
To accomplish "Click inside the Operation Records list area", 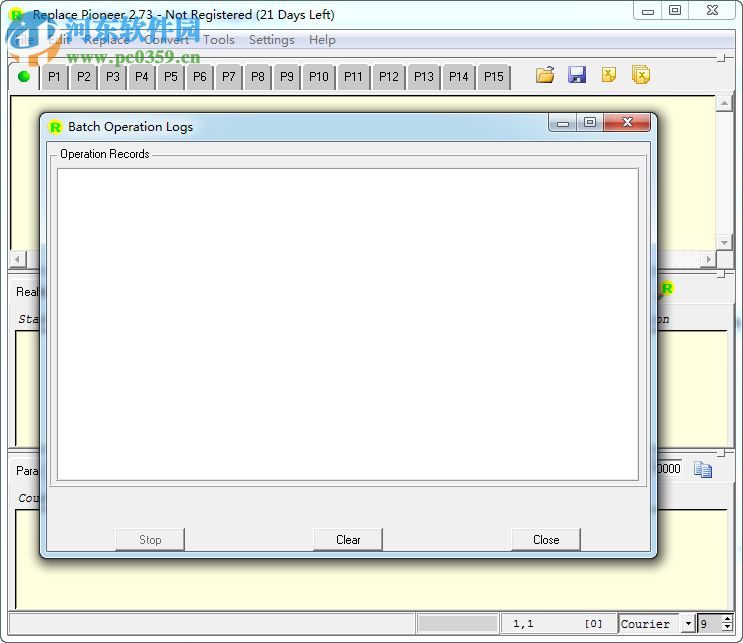I will [x=348, y=324].
